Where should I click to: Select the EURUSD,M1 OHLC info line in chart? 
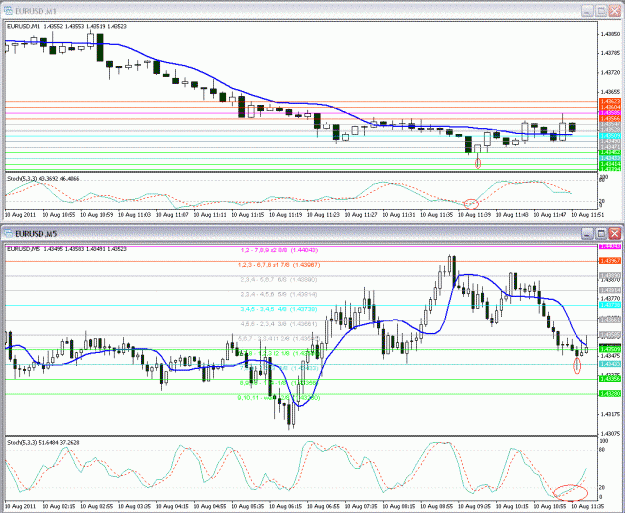point(67,26)
